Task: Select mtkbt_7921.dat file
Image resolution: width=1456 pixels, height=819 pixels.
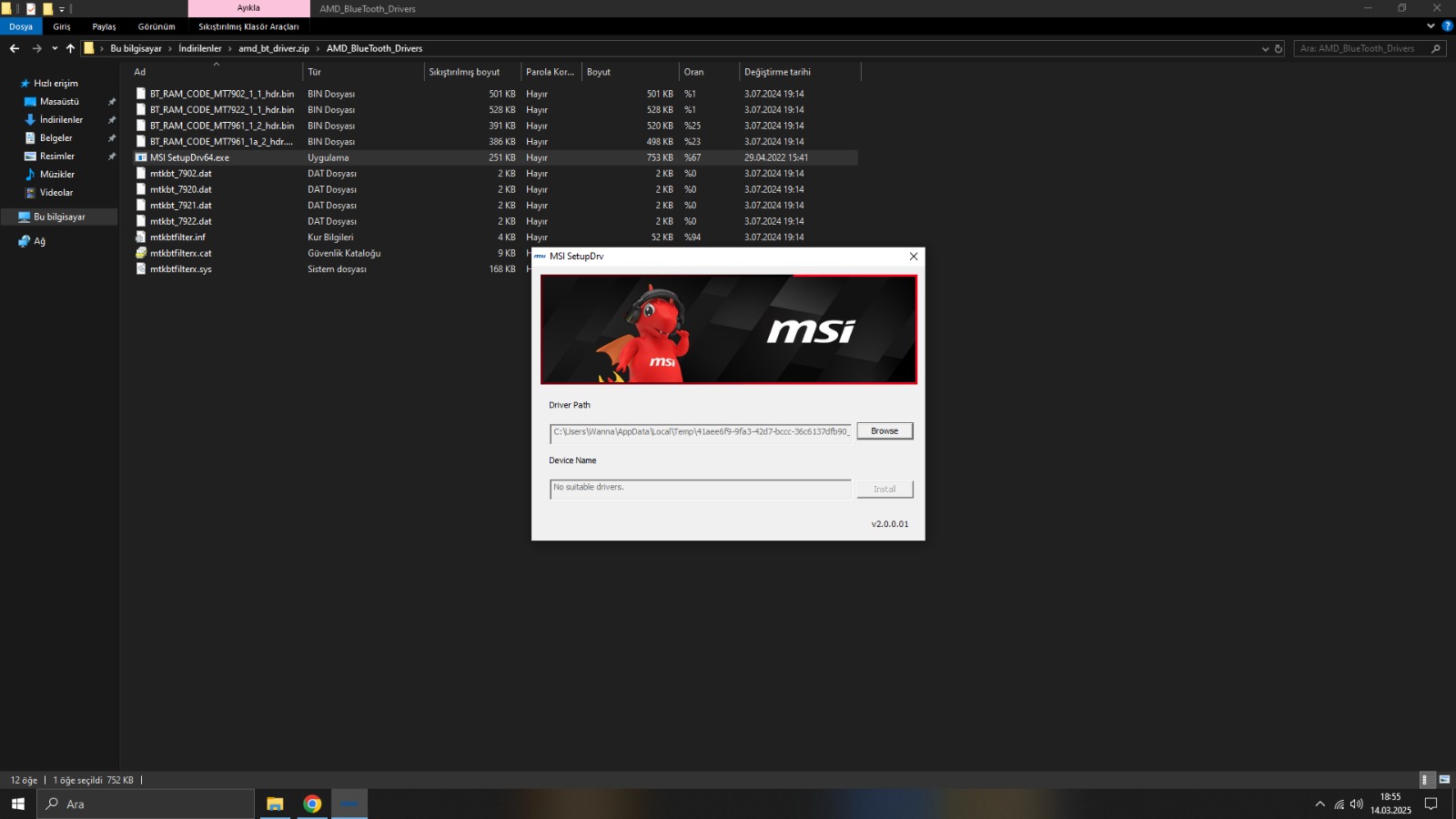Action: tap(180, 205)
